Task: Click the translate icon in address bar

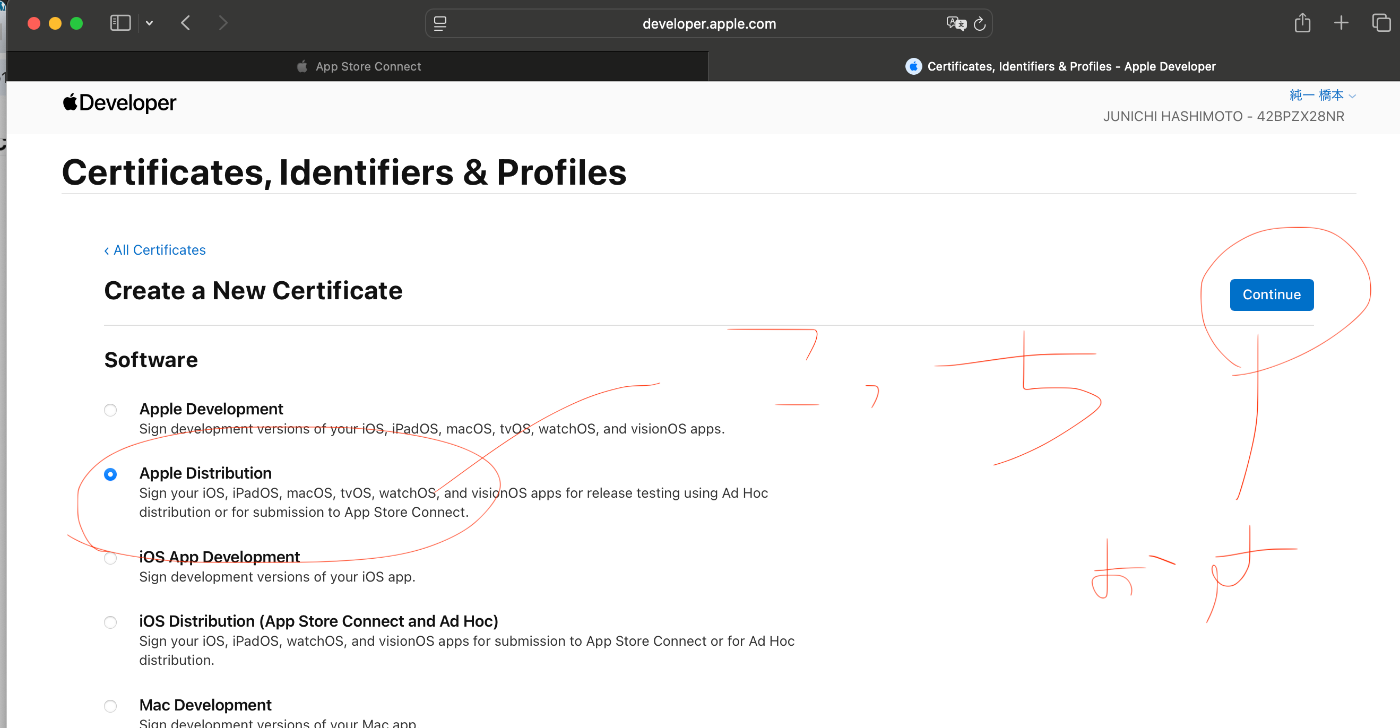Action: [x=956, y=24]
